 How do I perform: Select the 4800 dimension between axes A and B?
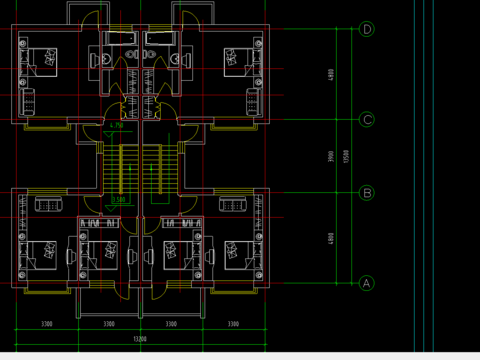click(331, 238)
